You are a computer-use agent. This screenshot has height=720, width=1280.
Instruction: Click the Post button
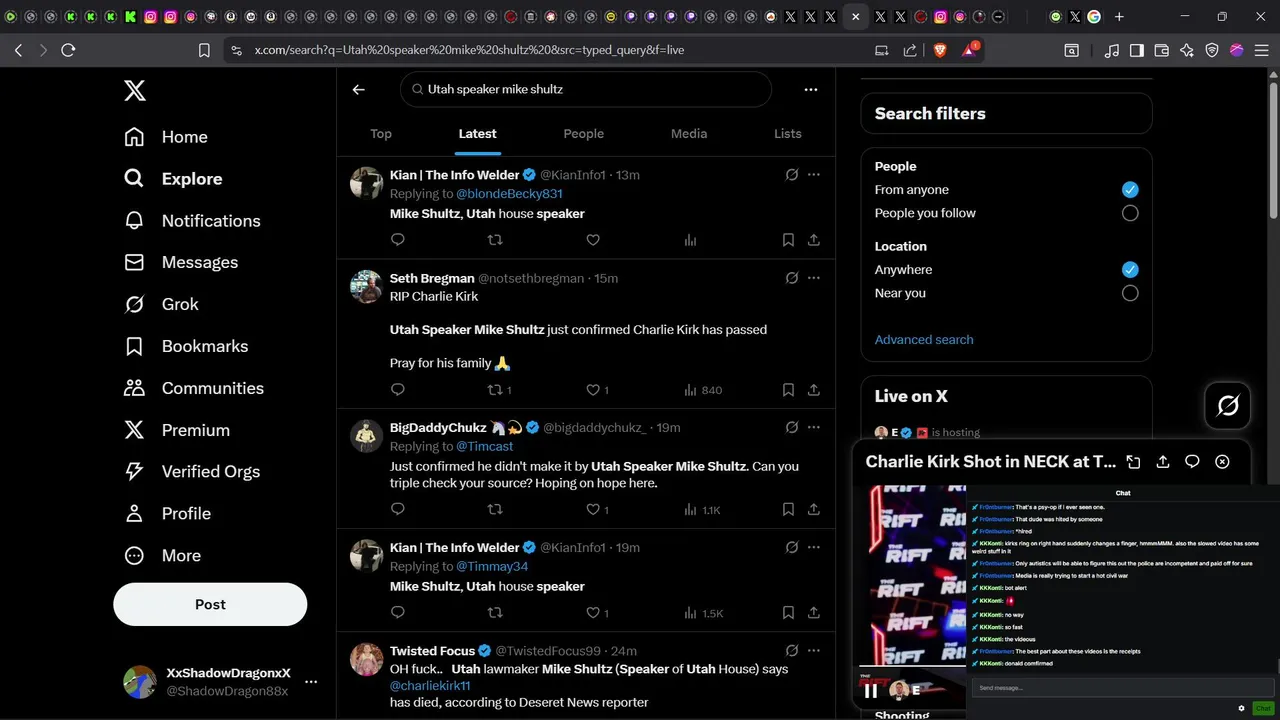pyautogui.click(x=210, y=604)
